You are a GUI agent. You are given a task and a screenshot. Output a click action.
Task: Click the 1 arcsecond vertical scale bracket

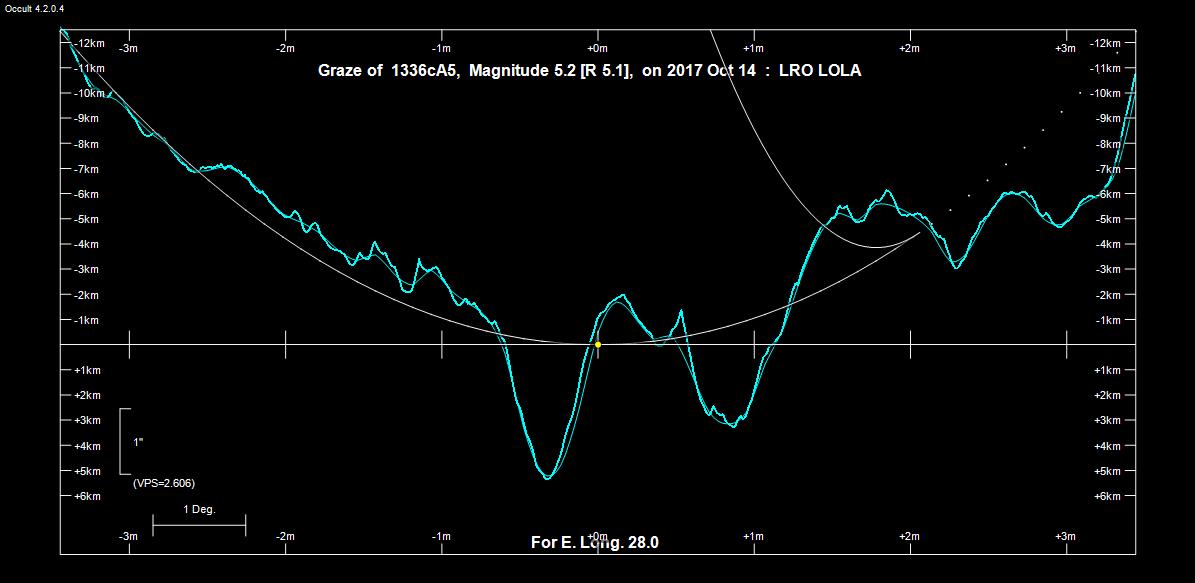pyautogui.click(x=122, y=441)
